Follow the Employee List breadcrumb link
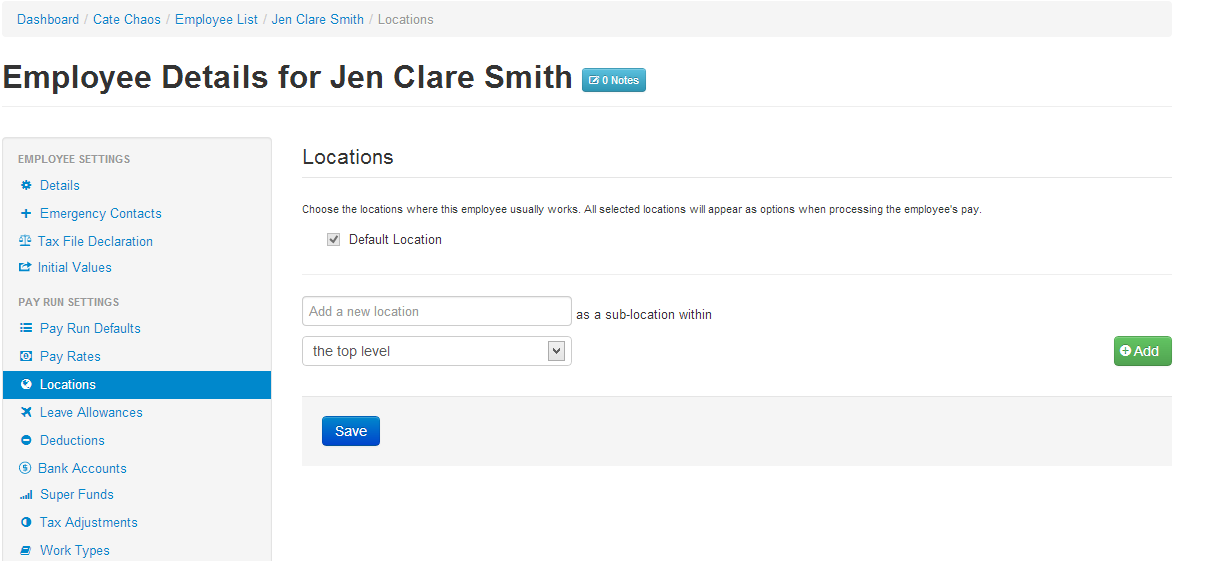This screenshot has height=561, width=1205. click(x=216, y=19)
